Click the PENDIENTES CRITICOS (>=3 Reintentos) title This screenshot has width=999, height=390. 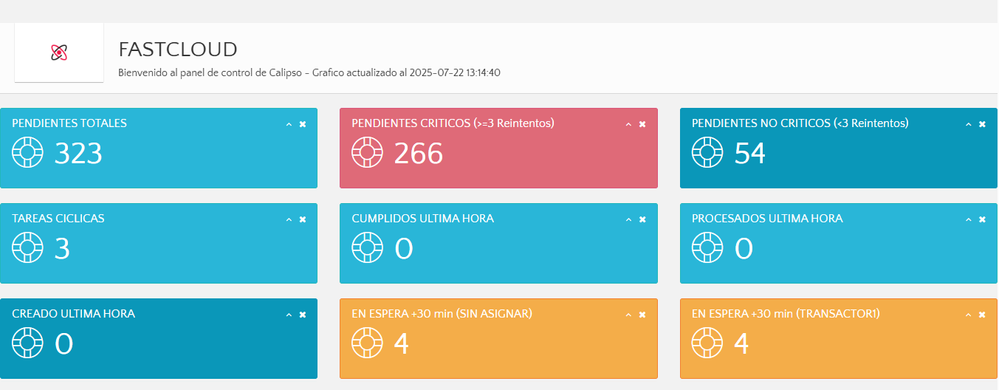pyautogui.click(x=453, y=123)
